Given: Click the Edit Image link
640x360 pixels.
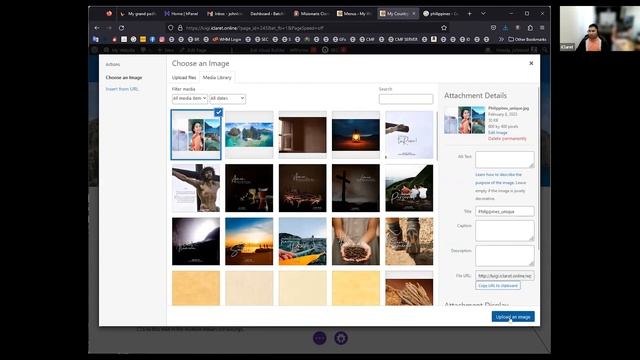Looking at the screenshot, I should pyautogui.click(x=498, y=133).
